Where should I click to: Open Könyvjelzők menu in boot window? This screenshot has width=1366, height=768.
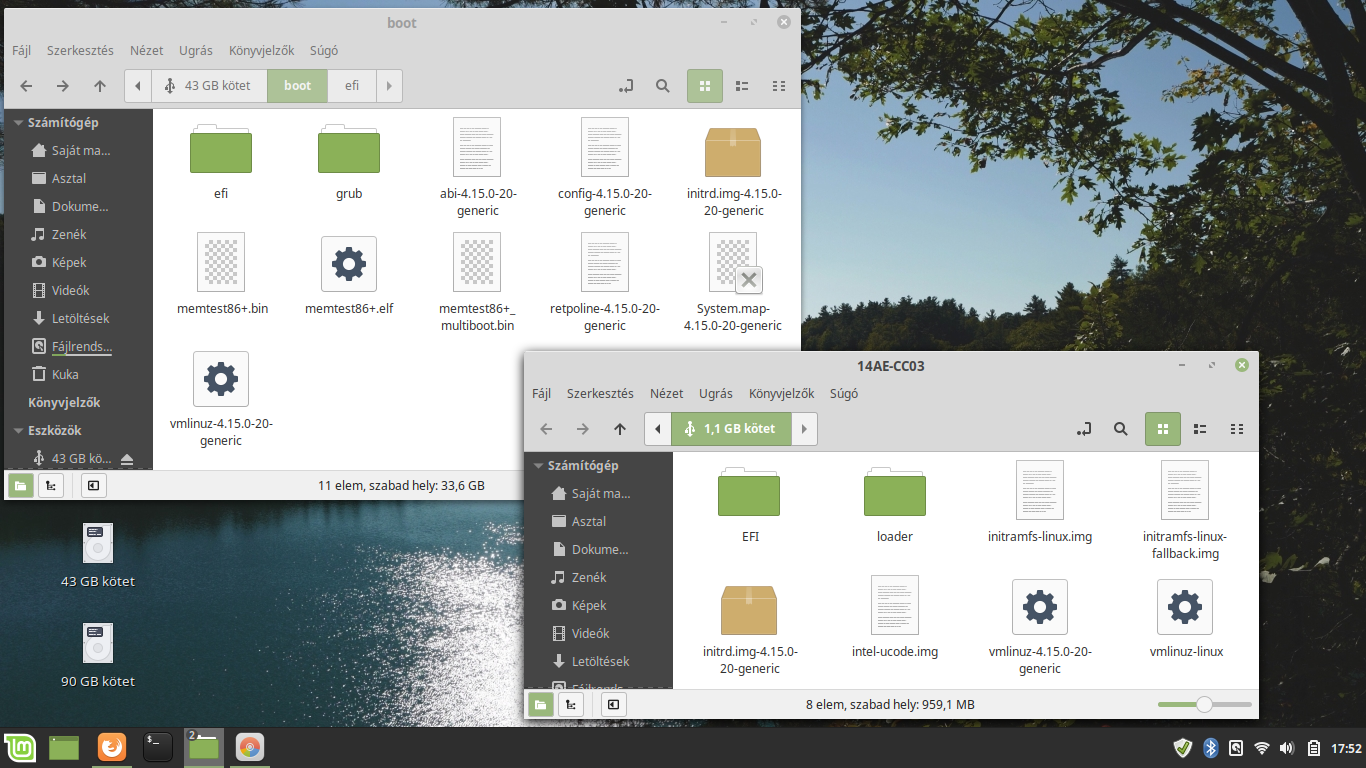tap(261, 50)
